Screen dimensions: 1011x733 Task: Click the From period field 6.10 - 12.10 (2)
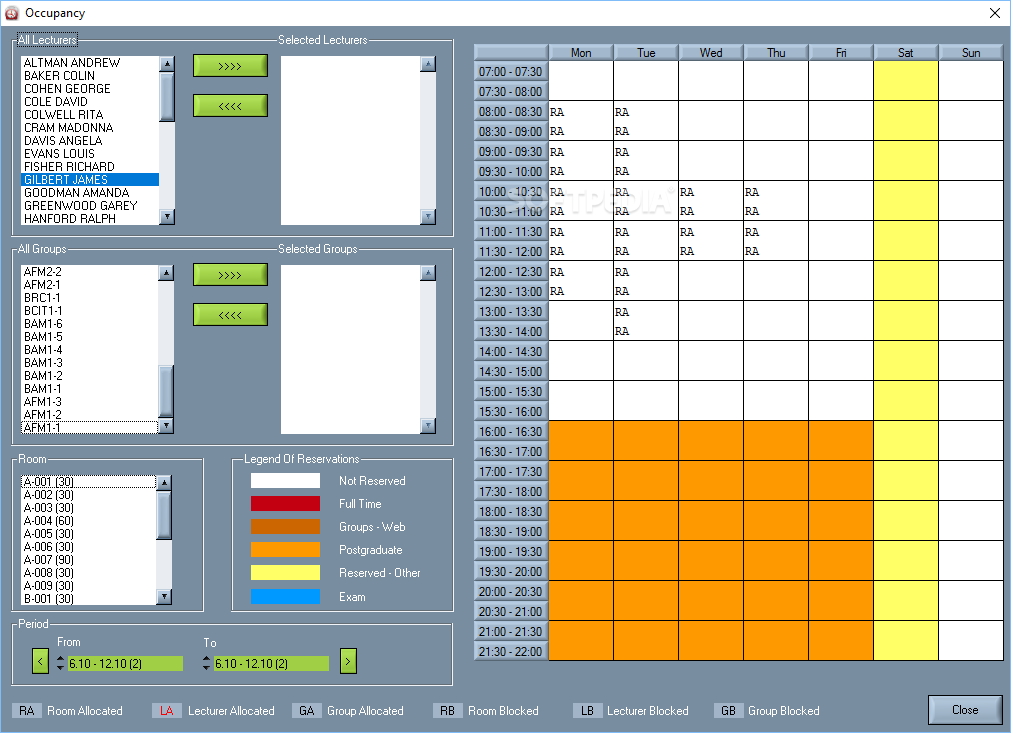[x=124, y=663]
